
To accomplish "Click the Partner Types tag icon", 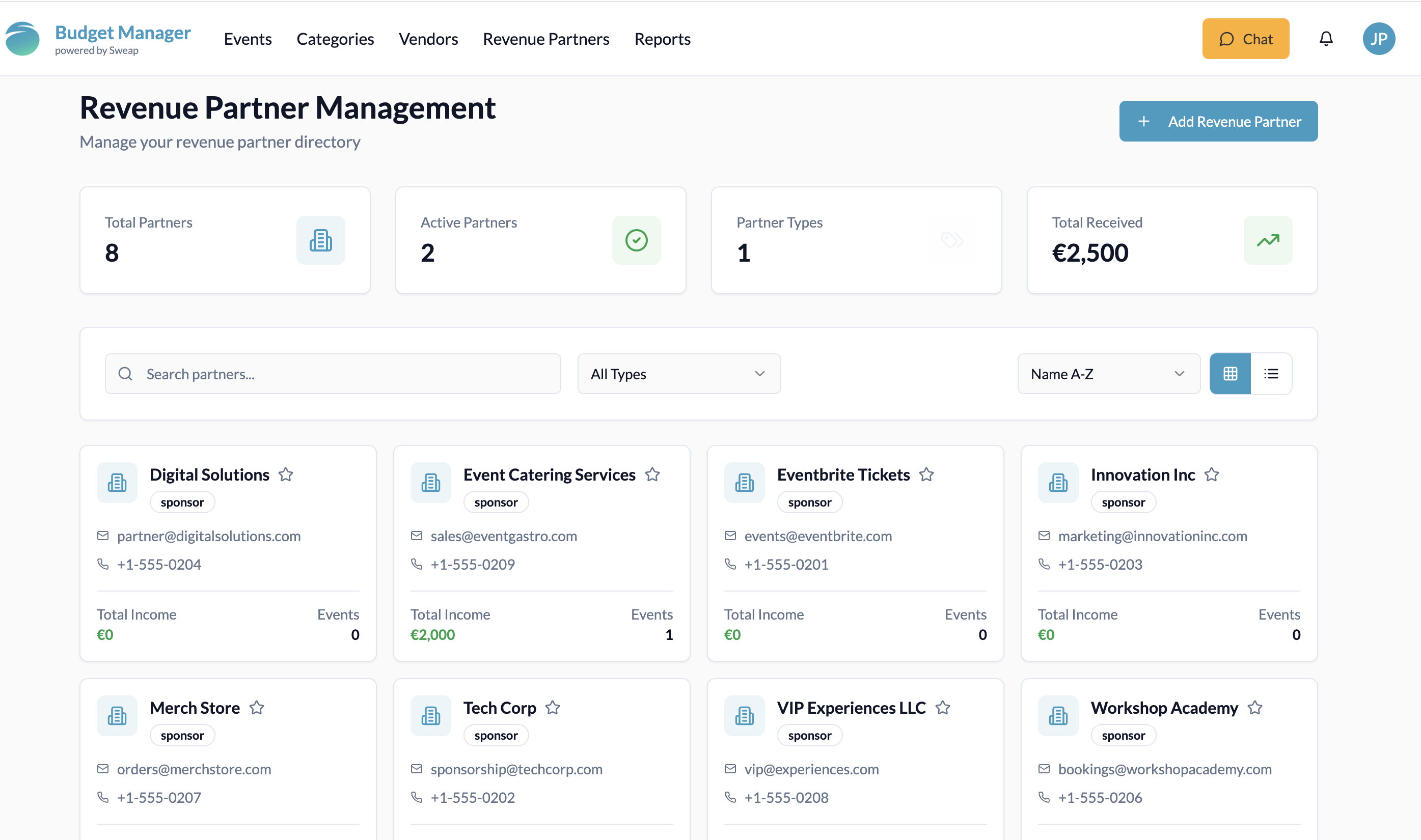I will click(952, 240).
